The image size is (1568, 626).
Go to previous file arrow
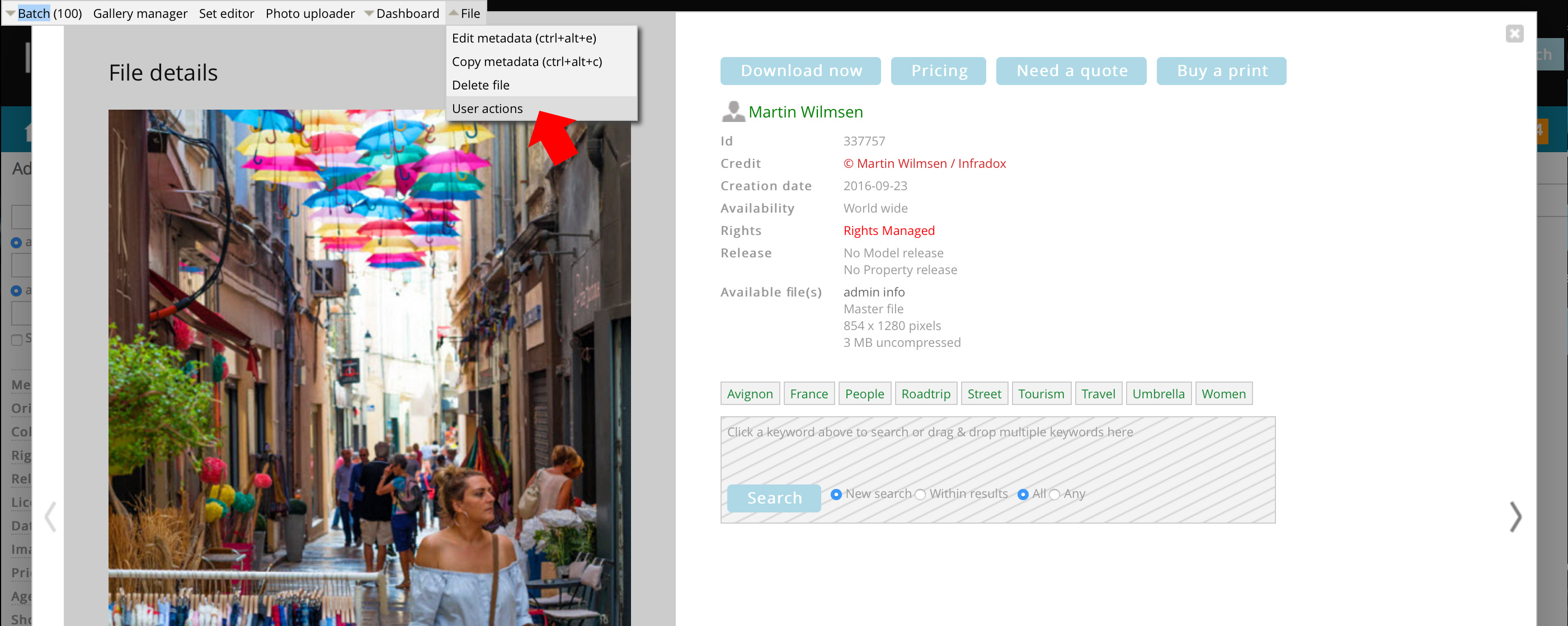pos(51,516)
